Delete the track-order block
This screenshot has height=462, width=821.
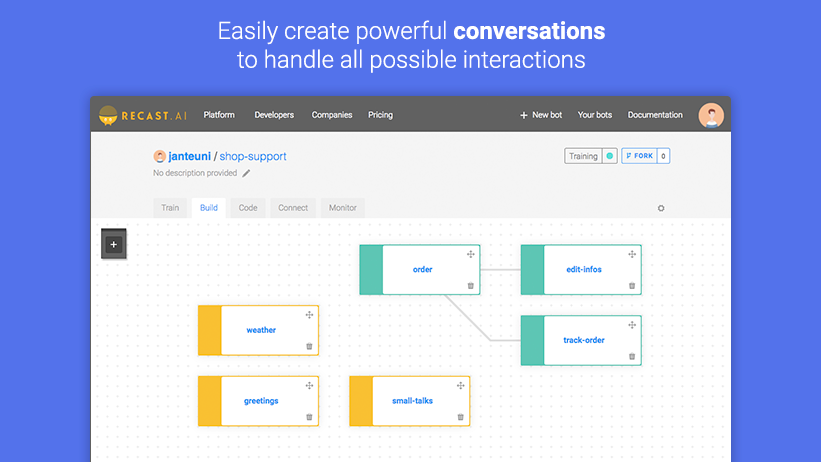pos(632,356)
